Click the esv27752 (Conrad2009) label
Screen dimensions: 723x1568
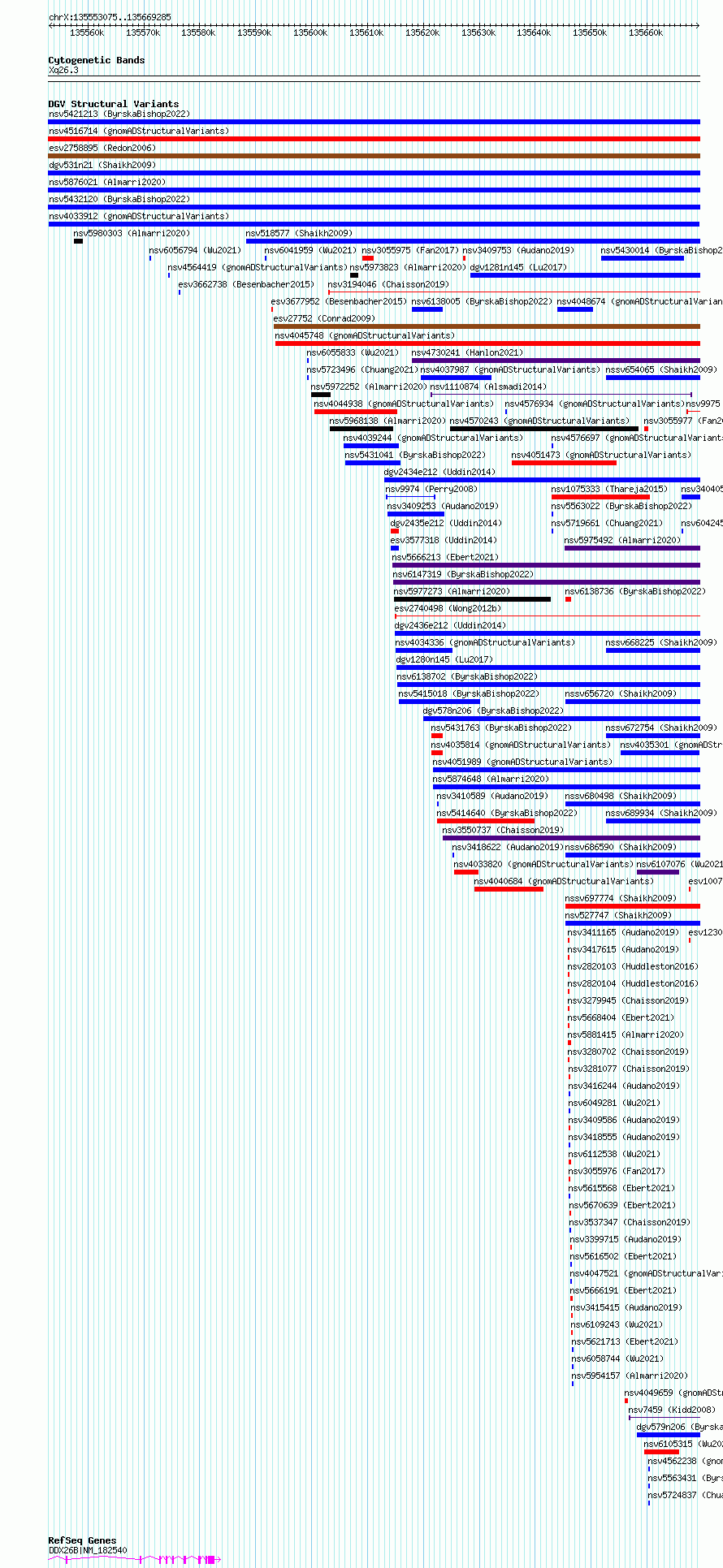[x=324, y=319]
